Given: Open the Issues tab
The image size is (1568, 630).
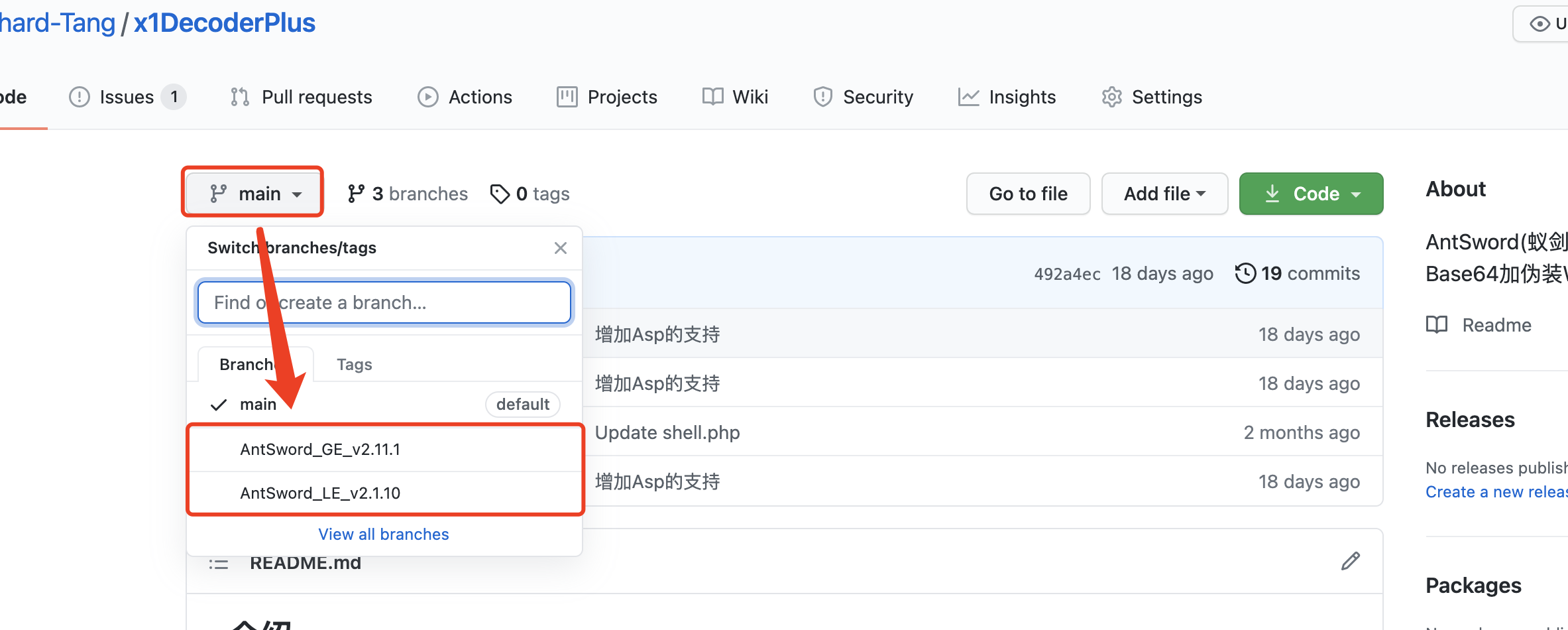Looking at the screenshot, I should click(127, 97).
